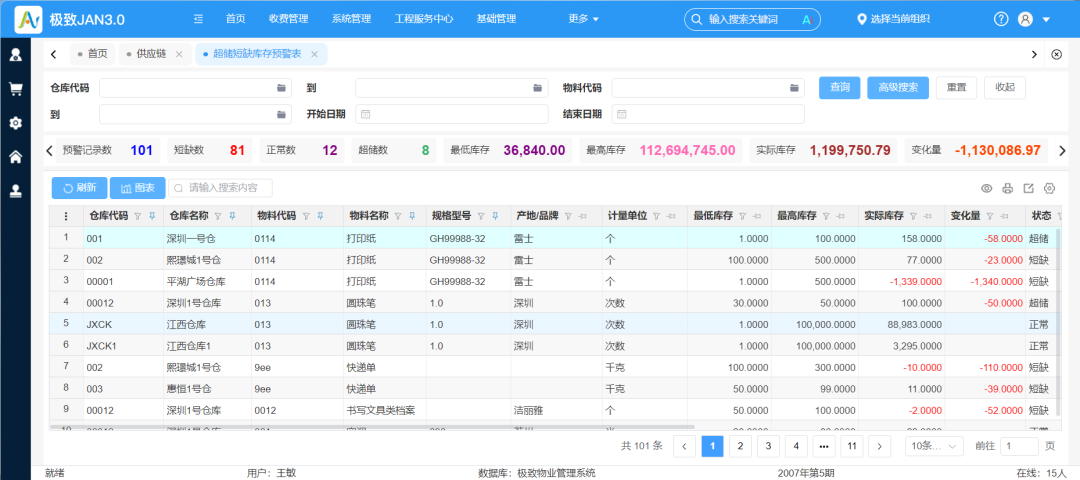The image size is (1080, 480).
Task: Close the 超储短缺库存预警表 tab
Action: tap(314, 54)
